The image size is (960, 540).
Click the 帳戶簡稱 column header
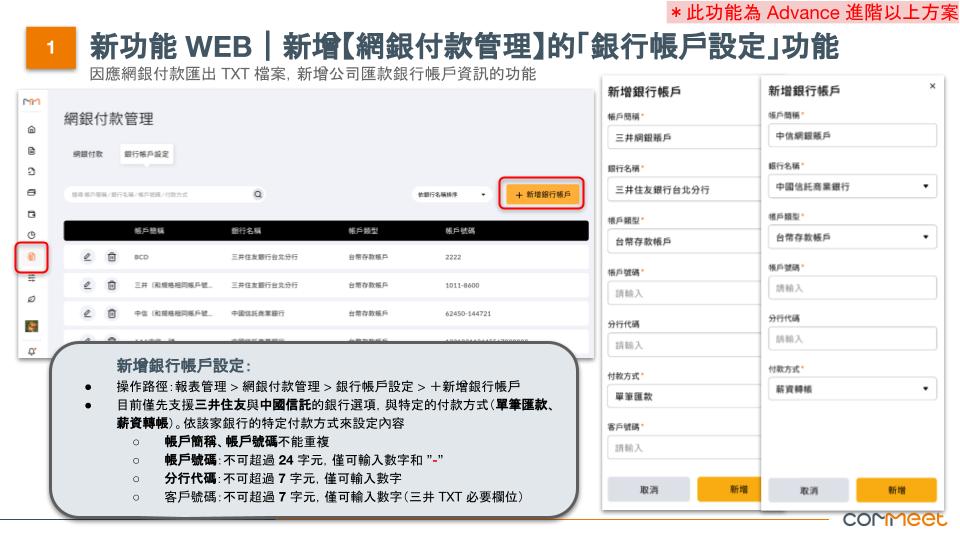pos(149,231)
